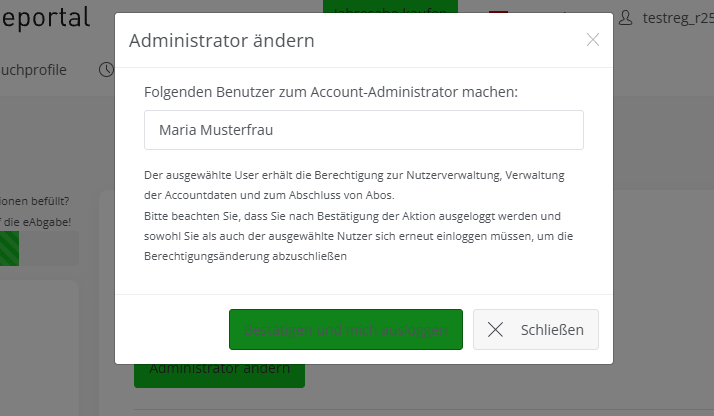The height and width of the screenshot is (416, 714).
Task: Open the testreg_r25 account menu
Action: click(677, 17)
